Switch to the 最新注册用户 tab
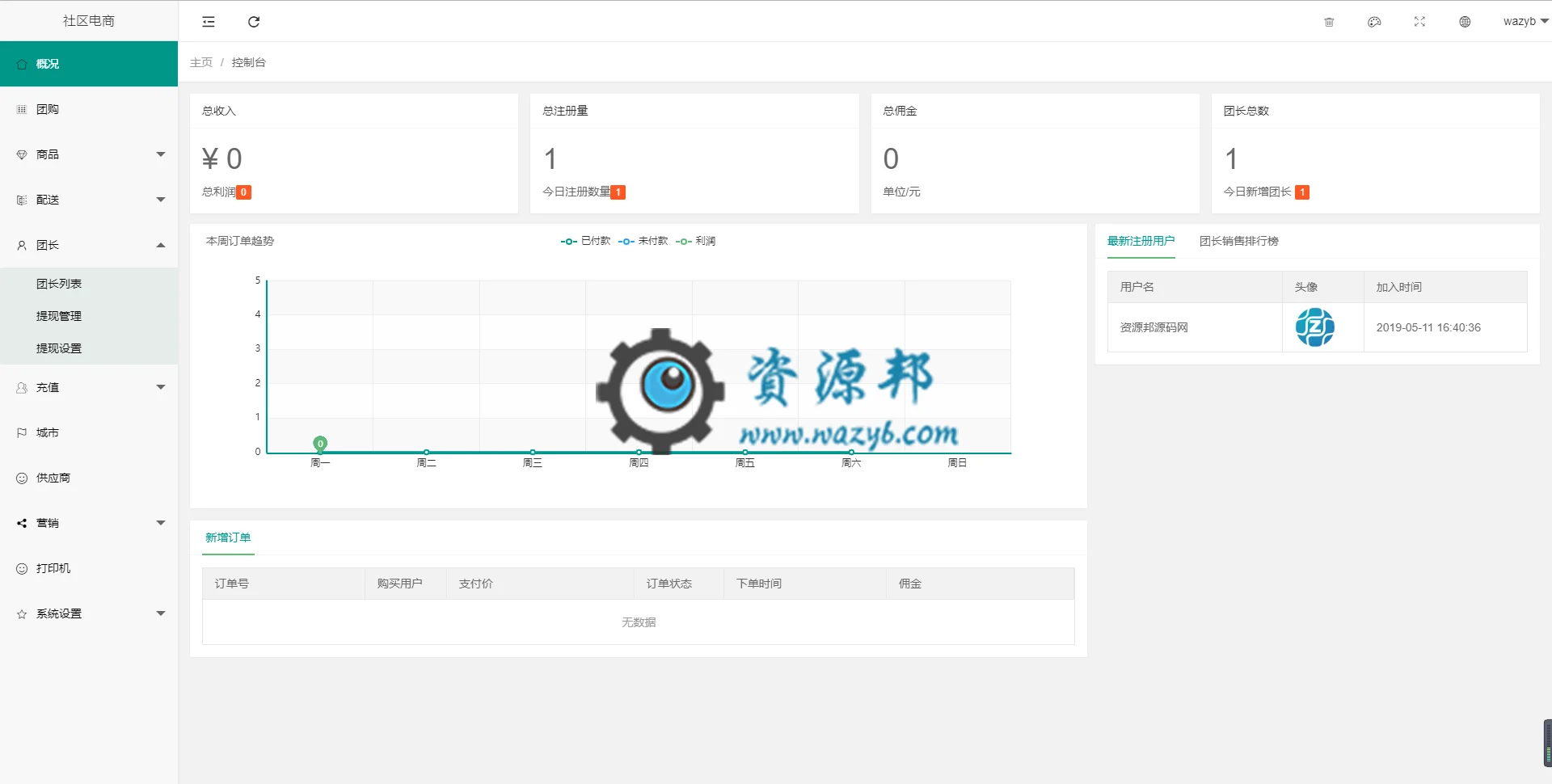Image resolution: width=1552 pixels, height=784 pixels. [x=1141, y=241]
